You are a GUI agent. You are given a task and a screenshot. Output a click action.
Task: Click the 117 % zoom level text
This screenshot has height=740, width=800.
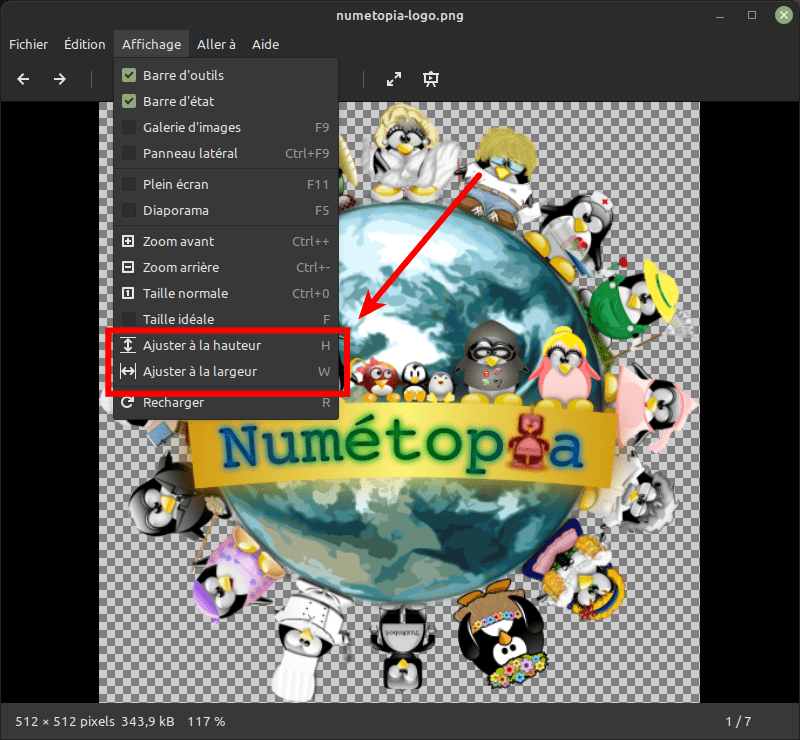tap(206, 722)
